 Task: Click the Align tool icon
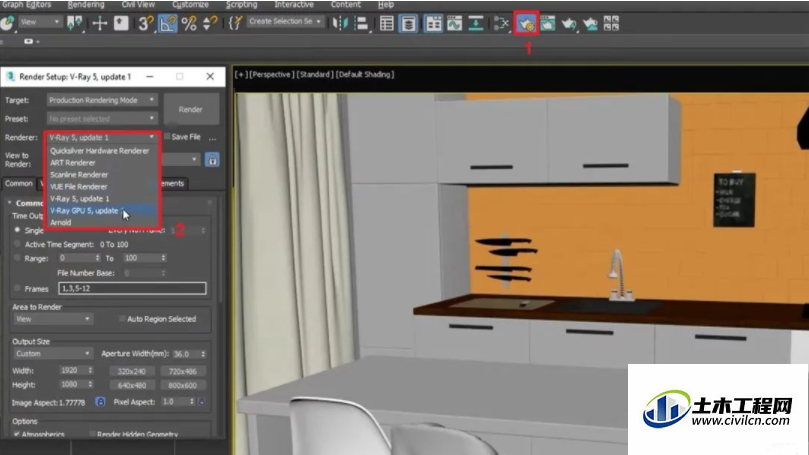click(x=362, y=23)
